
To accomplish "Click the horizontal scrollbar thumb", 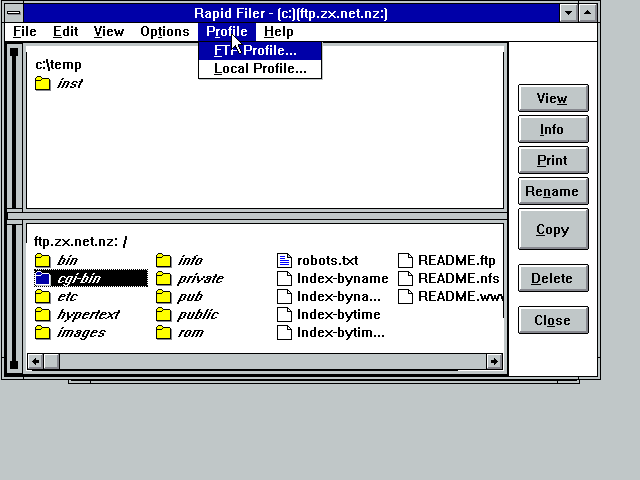I will [x=51, y=361].
